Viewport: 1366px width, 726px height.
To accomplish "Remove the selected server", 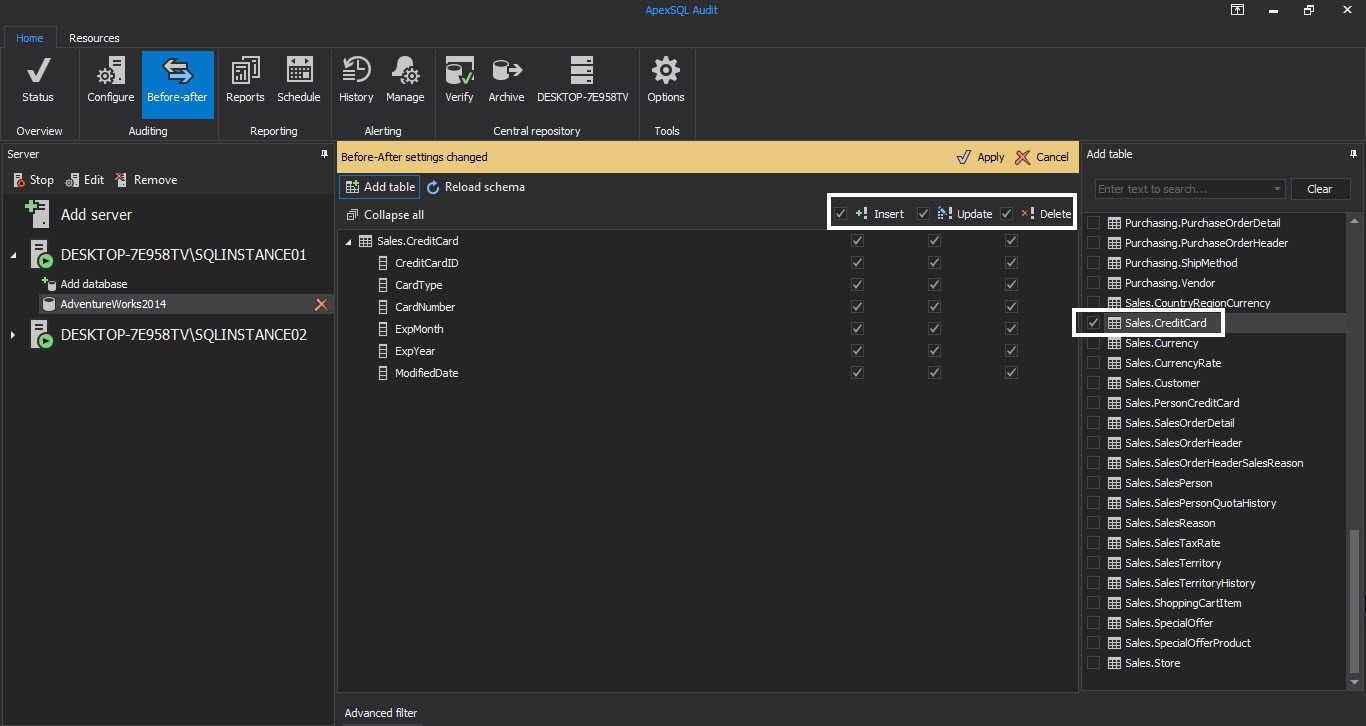I will [x=146, y=180].
